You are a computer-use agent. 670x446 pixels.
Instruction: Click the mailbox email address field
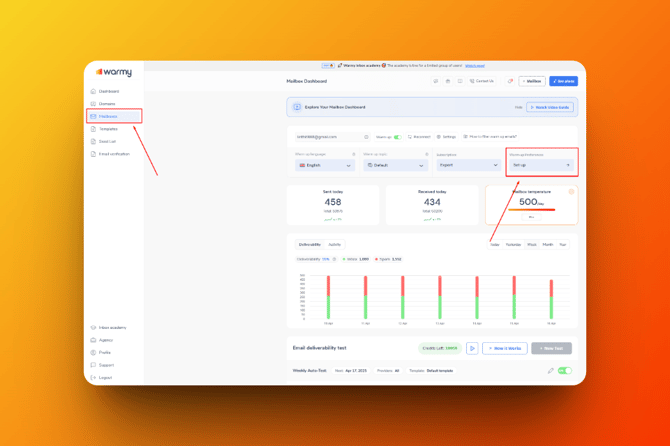pos(327,137)
